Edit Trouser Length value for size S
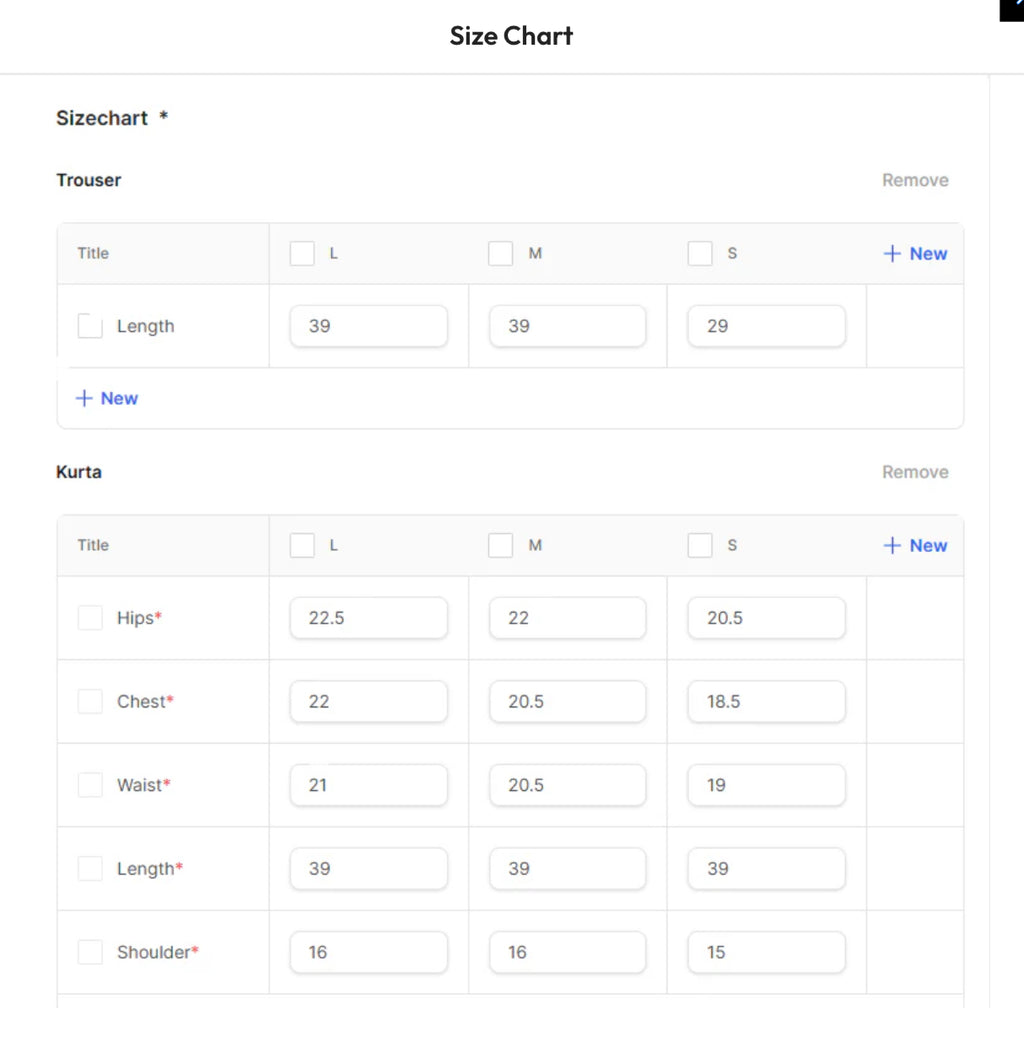This screenshot has width=1024, height=1059. [x=767, y=326]
